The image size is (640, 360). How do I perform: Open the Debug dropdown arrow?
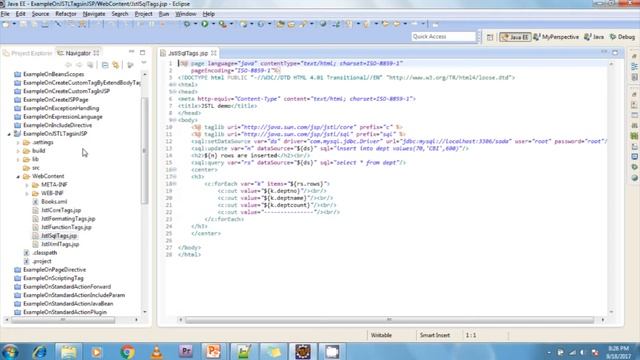coord(195,24)
